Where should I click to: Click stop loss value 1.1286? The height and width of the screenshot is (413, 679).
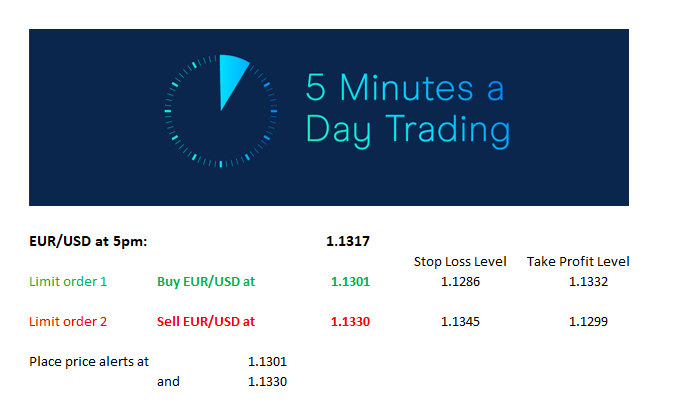point(460,282)
